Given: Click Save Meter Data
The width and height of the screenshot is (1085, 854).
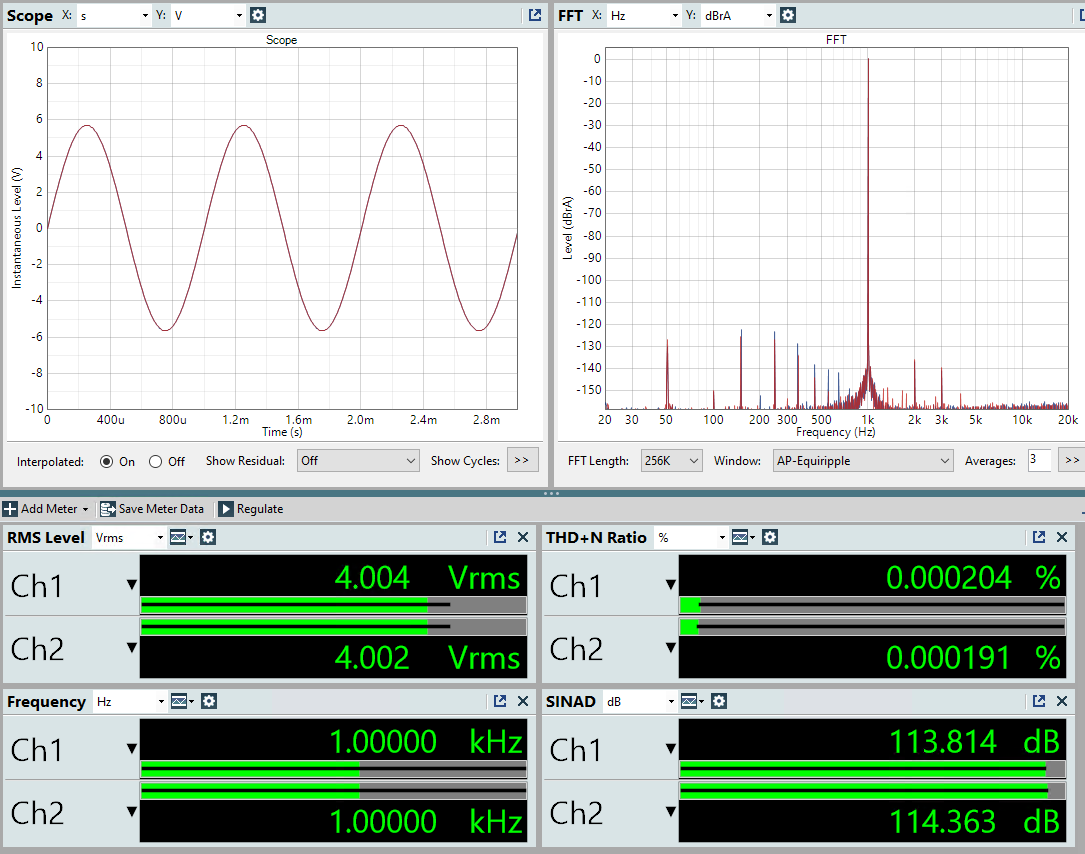Looking at the screenshot, I should 152,509.
